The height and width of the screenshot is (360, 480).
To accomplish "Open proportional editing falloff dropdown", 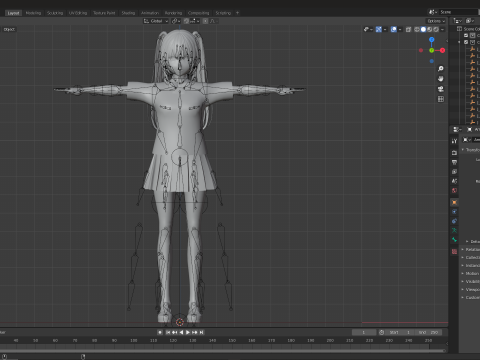I will point(214,21).
